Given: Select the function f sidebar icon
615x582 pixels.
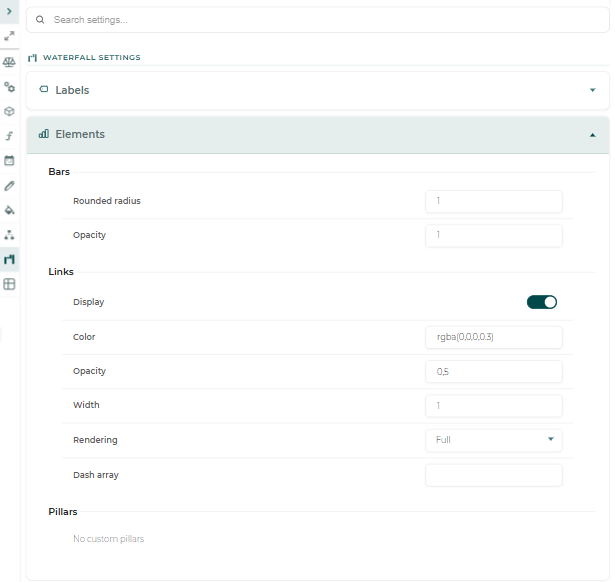Looking at the screenshot, I should pyautogui.click(x=9, y=136).
